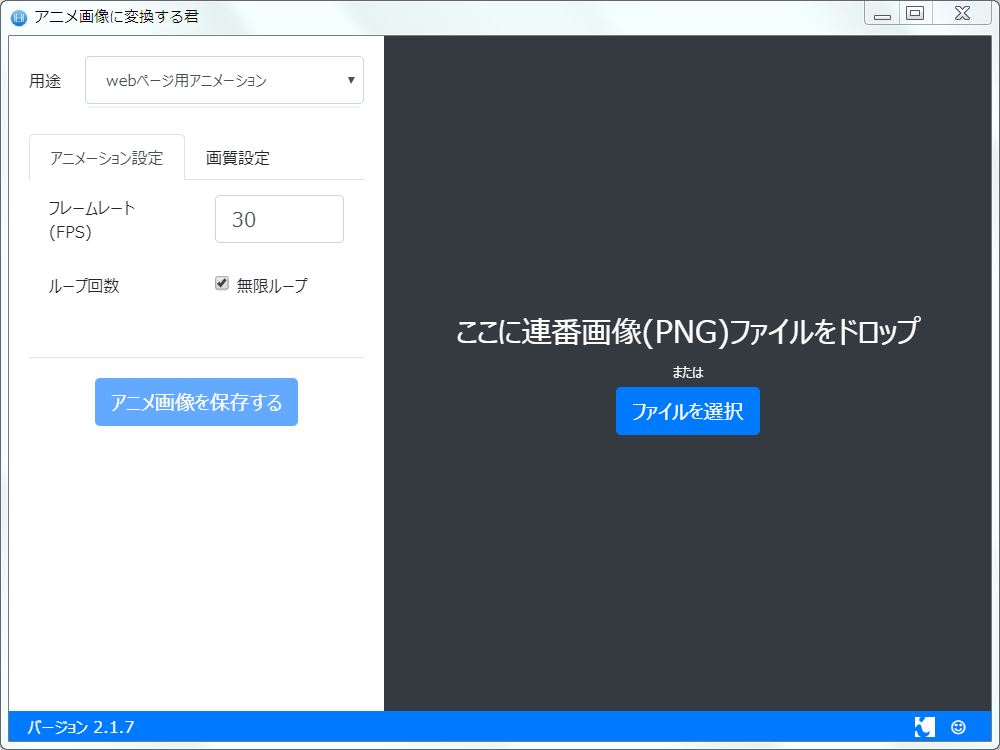Image resolution: width=1000 pixels, height=750 pixels.
Task: Click the arrow on webページ用アニメーション dropdown
Action: click(x=351, y=81)
